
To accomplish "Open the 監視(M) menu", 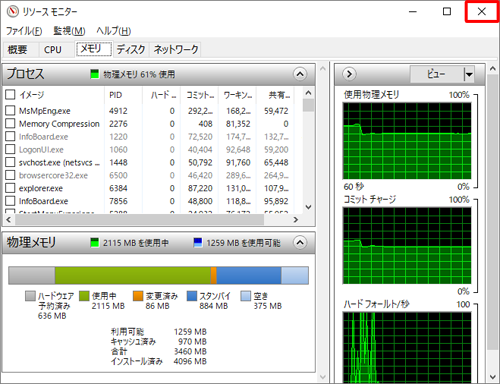I will click(69, 31).
